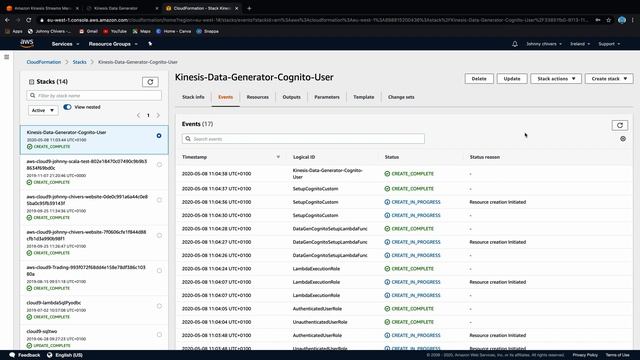Image resolution: width=640 pixels, height=360 pixels.
Task: Click the Update stack button
Action: (512, 79)
